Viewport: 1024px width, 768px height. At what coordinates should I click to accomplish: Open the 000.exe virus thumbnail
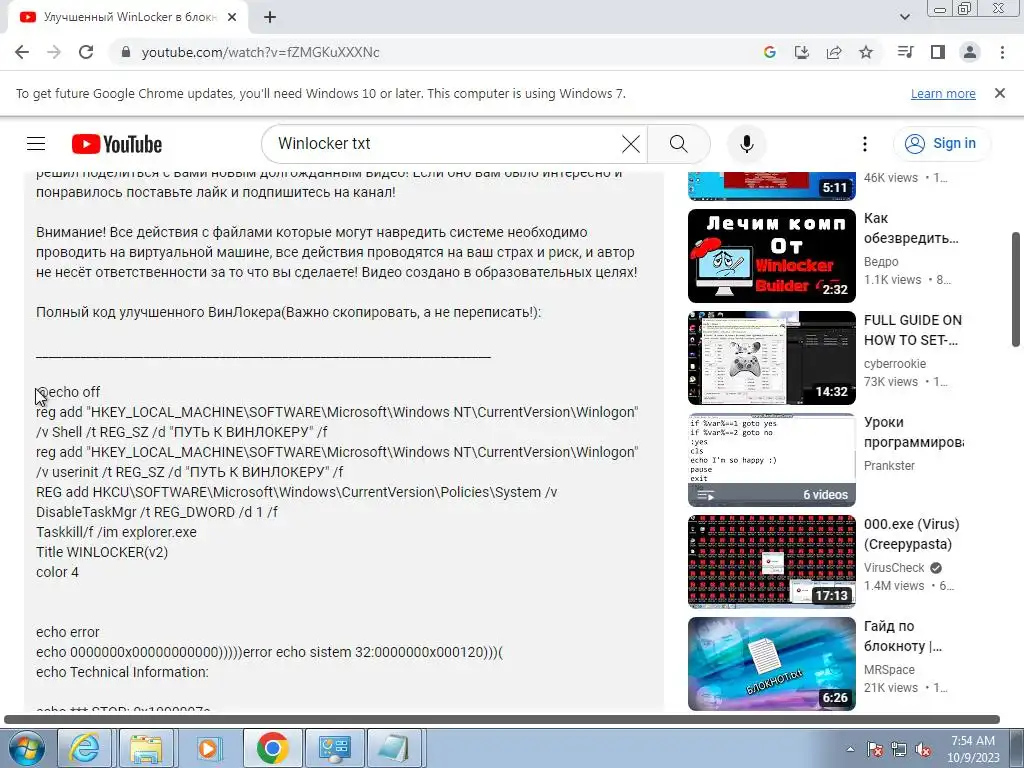[771, 562]
